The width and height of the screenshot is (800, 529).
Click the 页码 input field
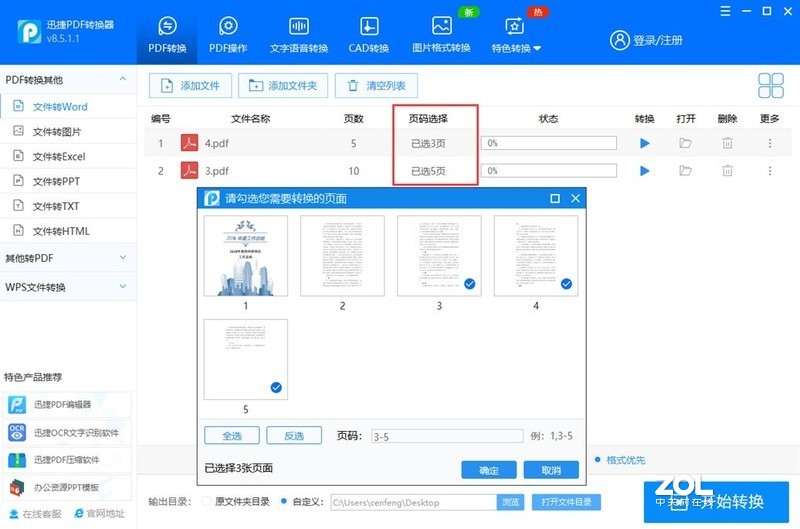pyautogui.click(x=447, y=436)
